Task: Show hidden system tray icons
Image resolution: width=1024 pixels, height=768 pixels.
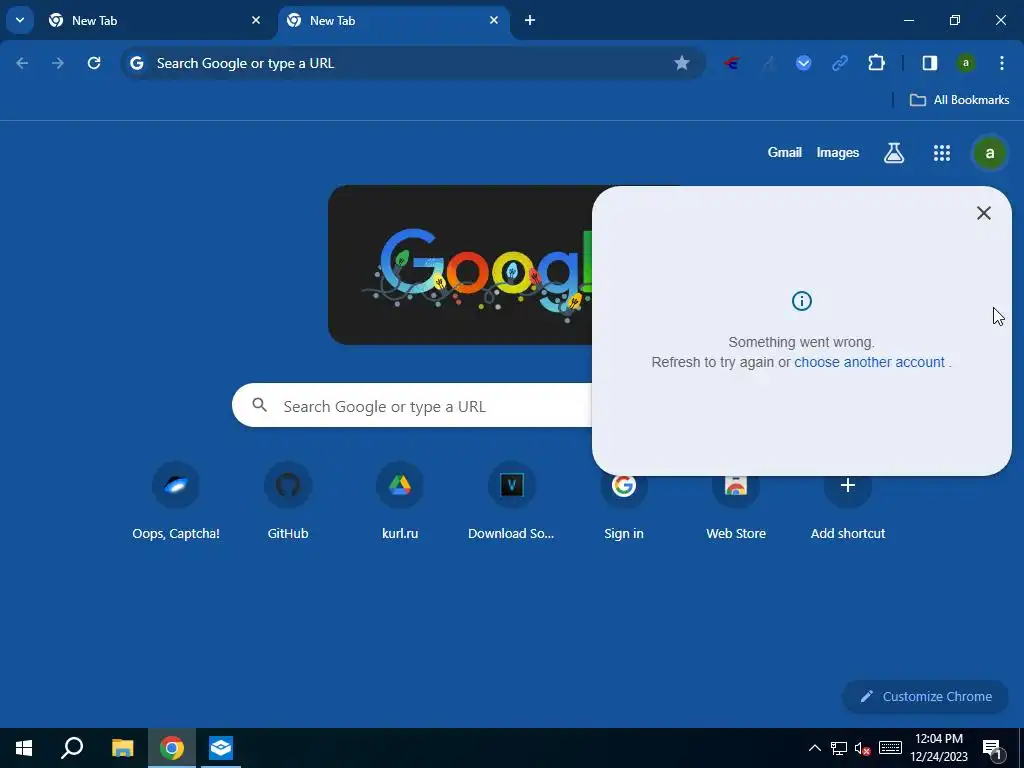Action: (x=814, y=748)
